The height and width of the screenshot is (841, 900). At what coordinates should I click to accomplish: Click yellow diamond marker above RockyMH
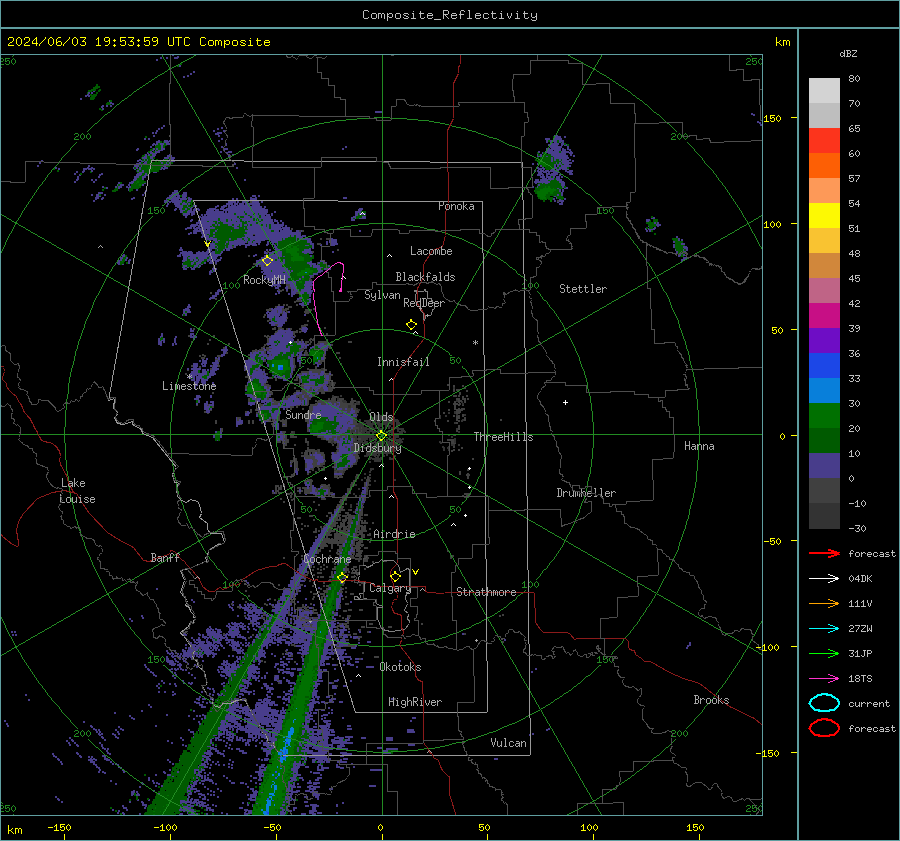point(267,261)
